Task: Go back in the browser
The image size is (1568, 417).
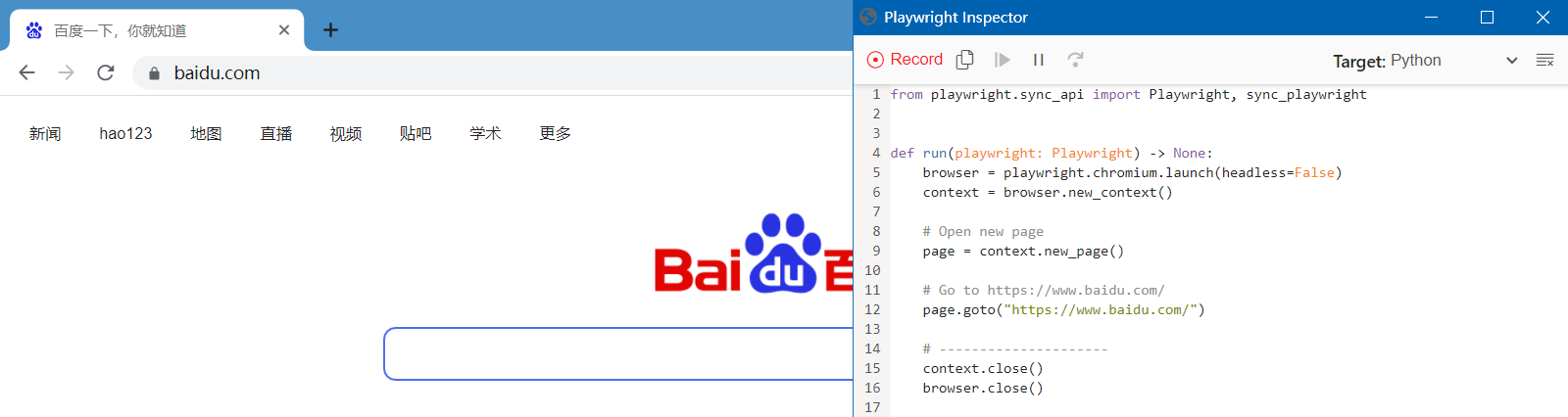Action: (x=26, y=72)
